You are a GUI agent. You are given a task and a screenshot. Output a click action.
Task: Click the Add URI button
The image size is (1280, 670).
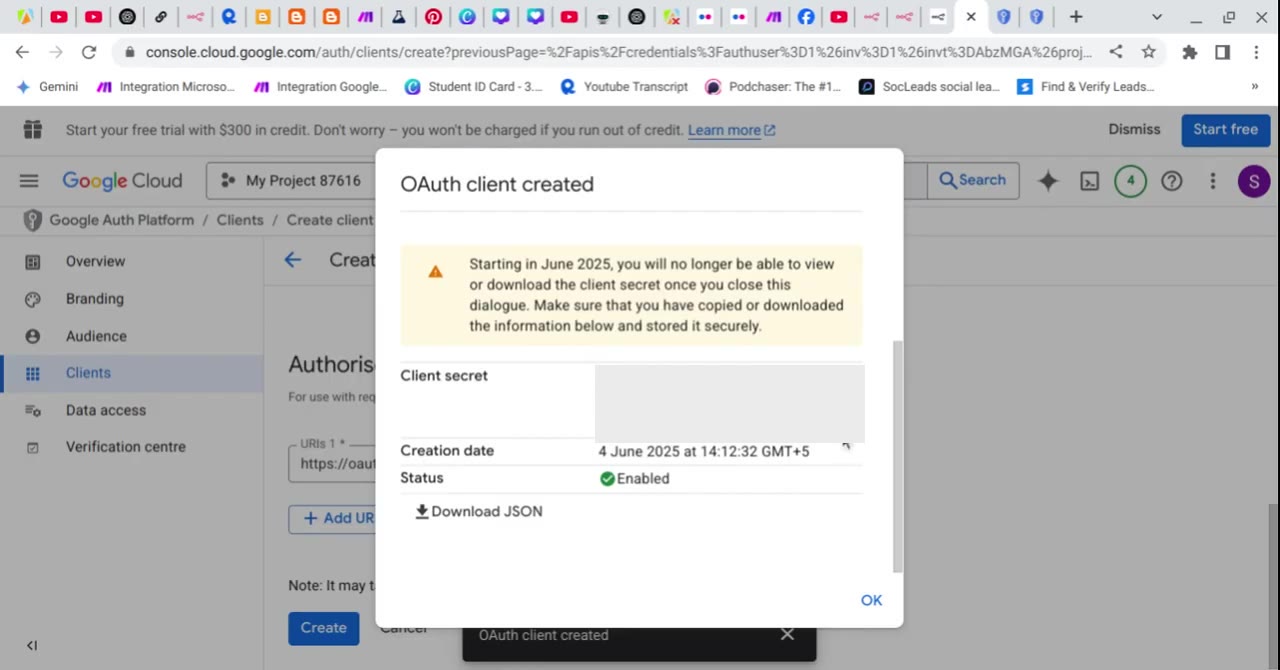332,518
